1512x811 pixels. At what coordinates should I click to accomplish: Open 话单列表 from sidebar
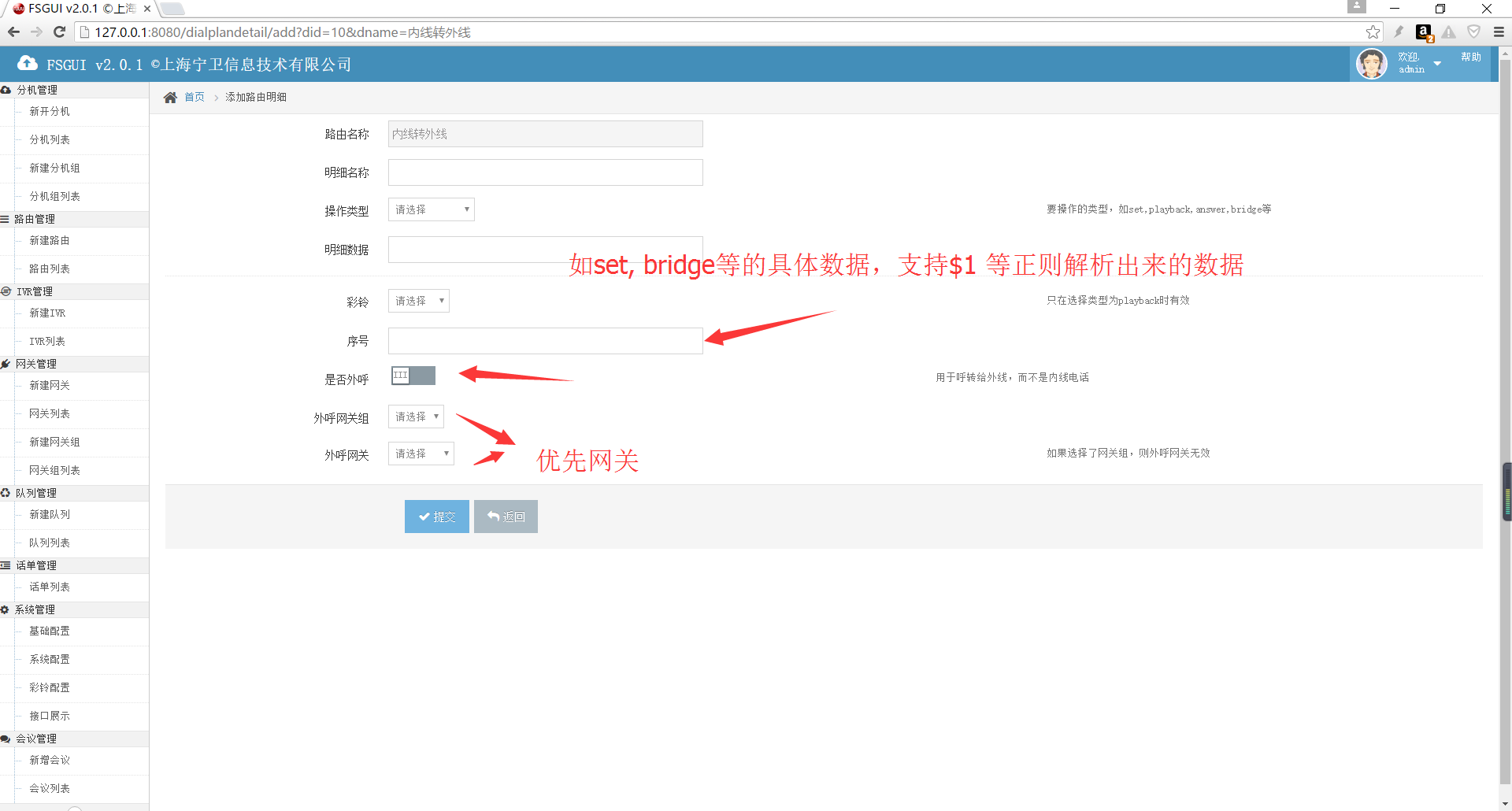(50, 587)
